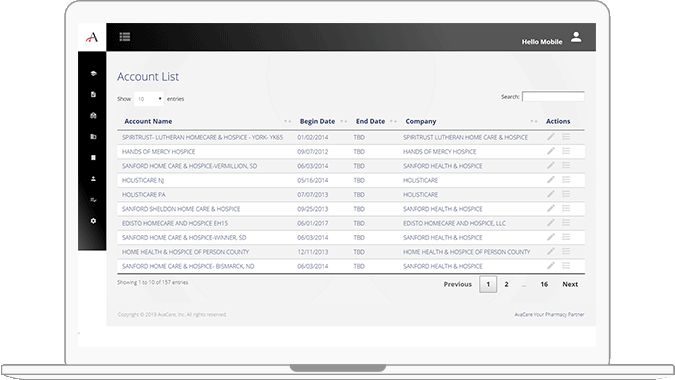Screen dimensions: 675x380
Task: Open the settings gear in sidebar
Action: click(x=93, y=221)
